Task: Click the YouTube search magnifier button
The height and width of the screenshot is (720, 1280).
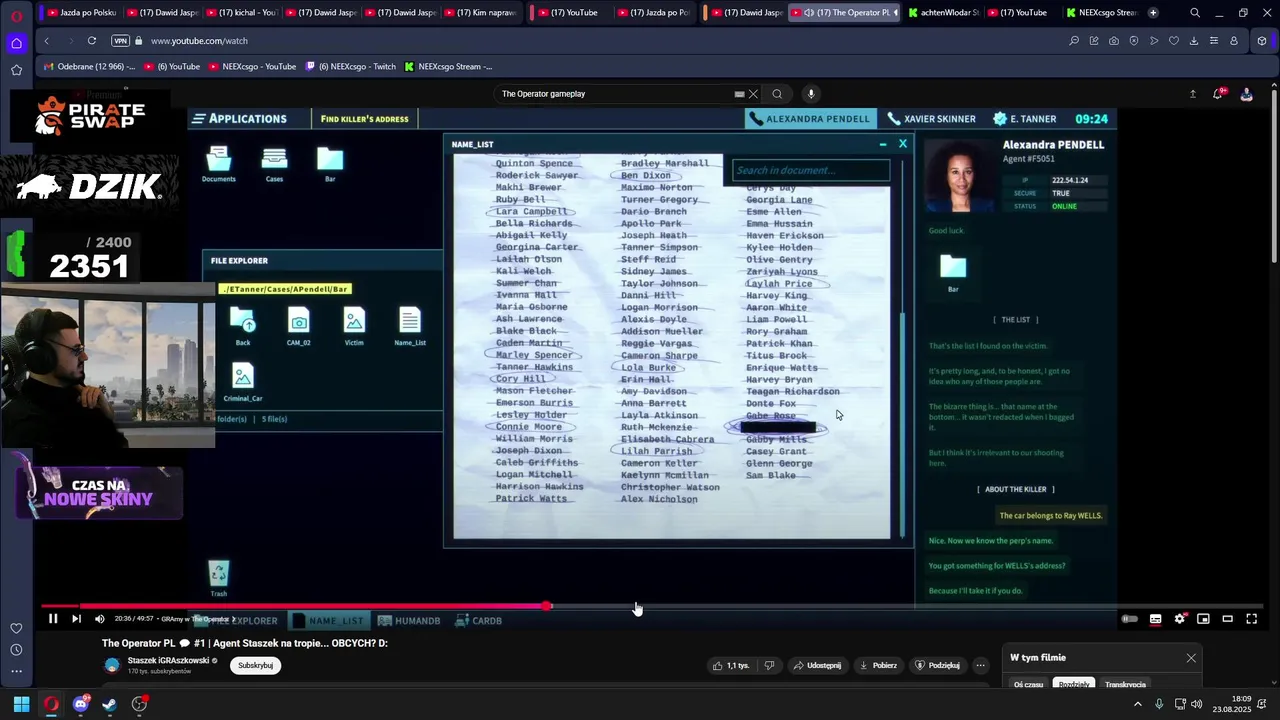Action: pos(777,94)
